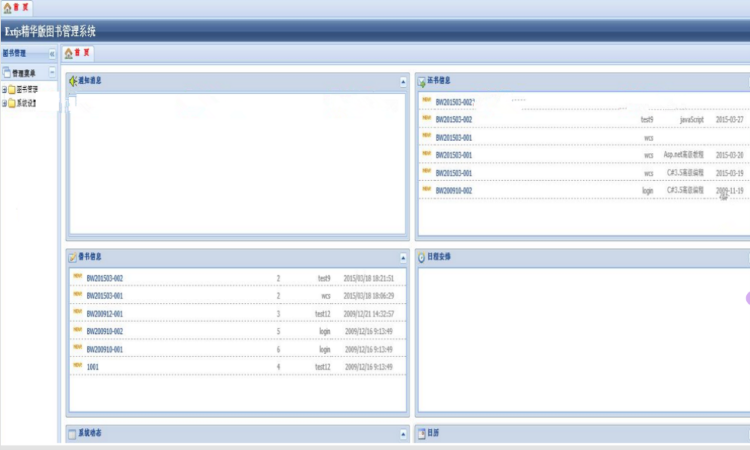Select the 系统设计 folder in sidebar tree
The image size is (750, 450).
tap(22, 103)
